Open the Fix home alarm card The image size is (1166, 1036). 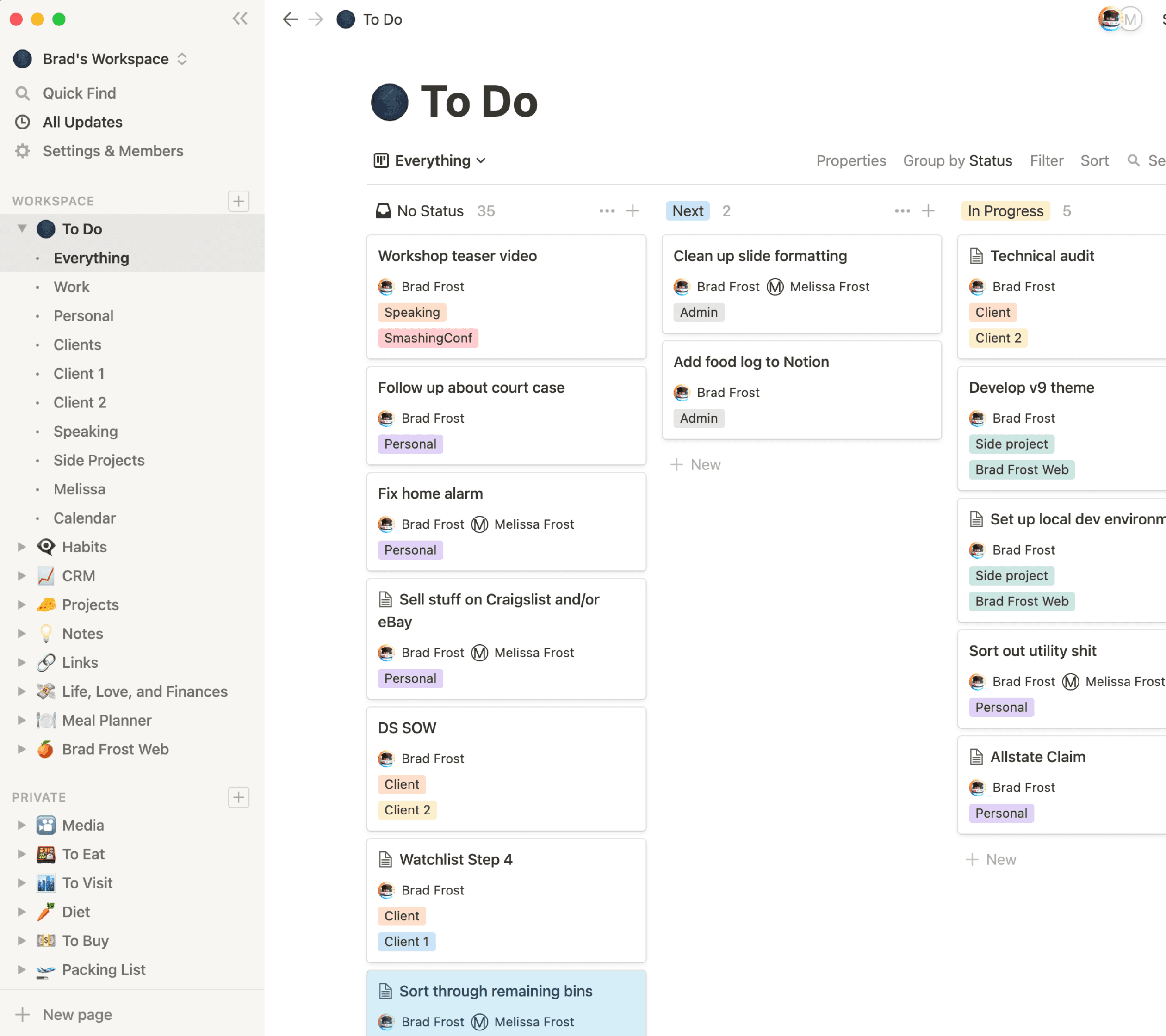coord(430,493)
